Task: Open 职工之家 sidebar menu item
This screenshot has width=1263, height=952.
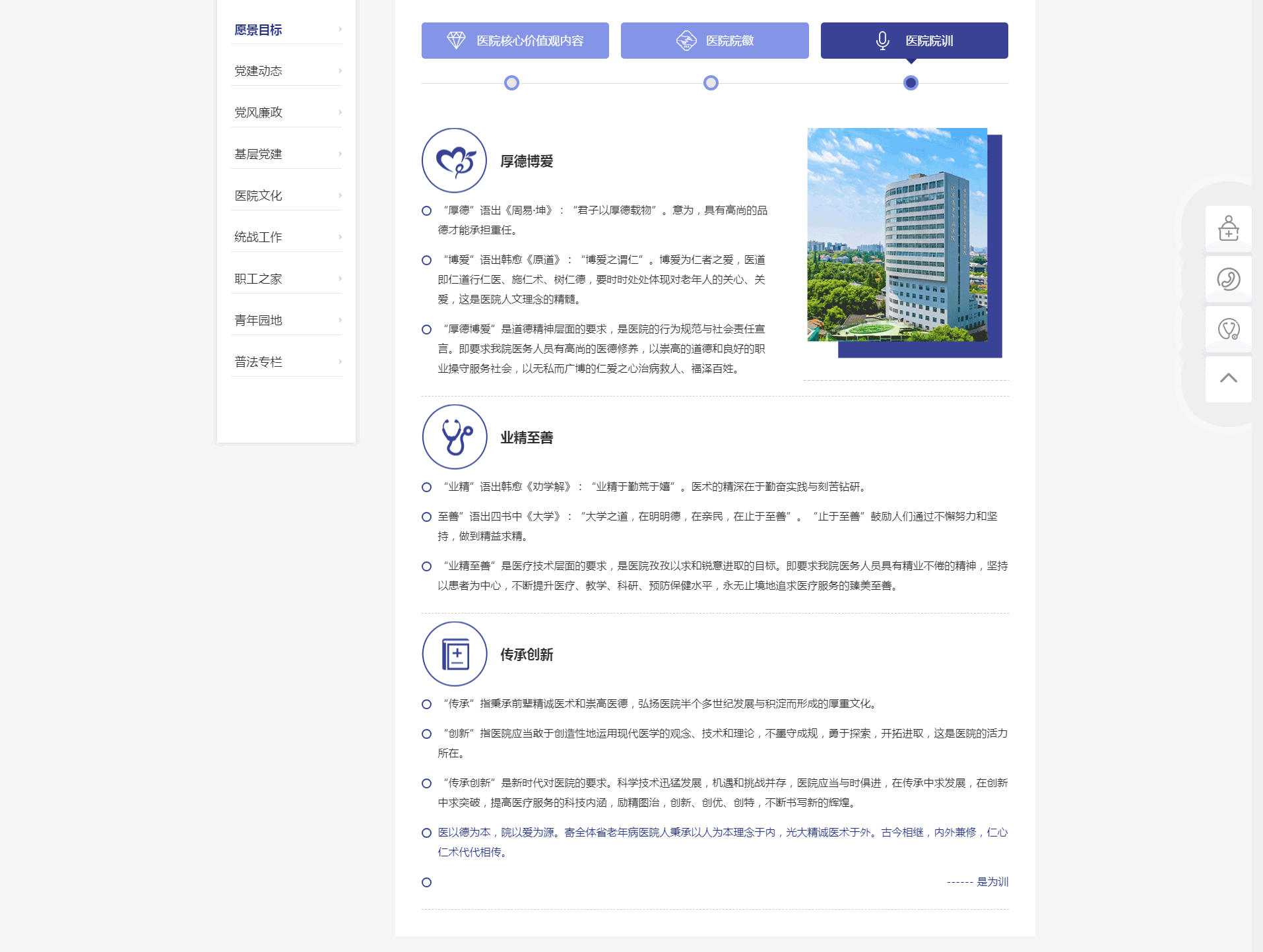Action: pyautogui.click(x=259, y=278)
